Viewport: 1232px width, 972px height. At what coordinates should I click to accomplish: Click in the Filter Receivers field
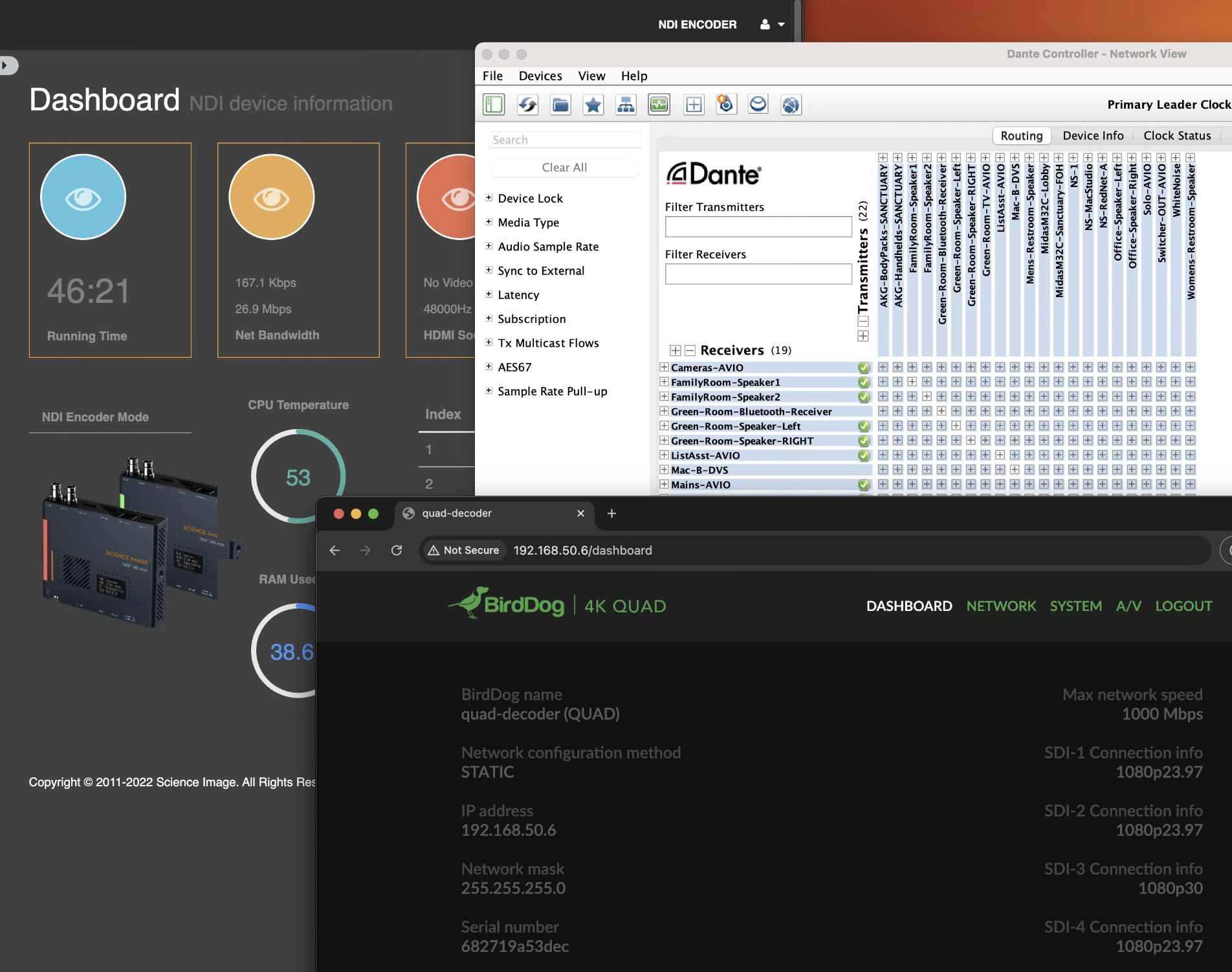pyautogui.click(x=758, y=273)
